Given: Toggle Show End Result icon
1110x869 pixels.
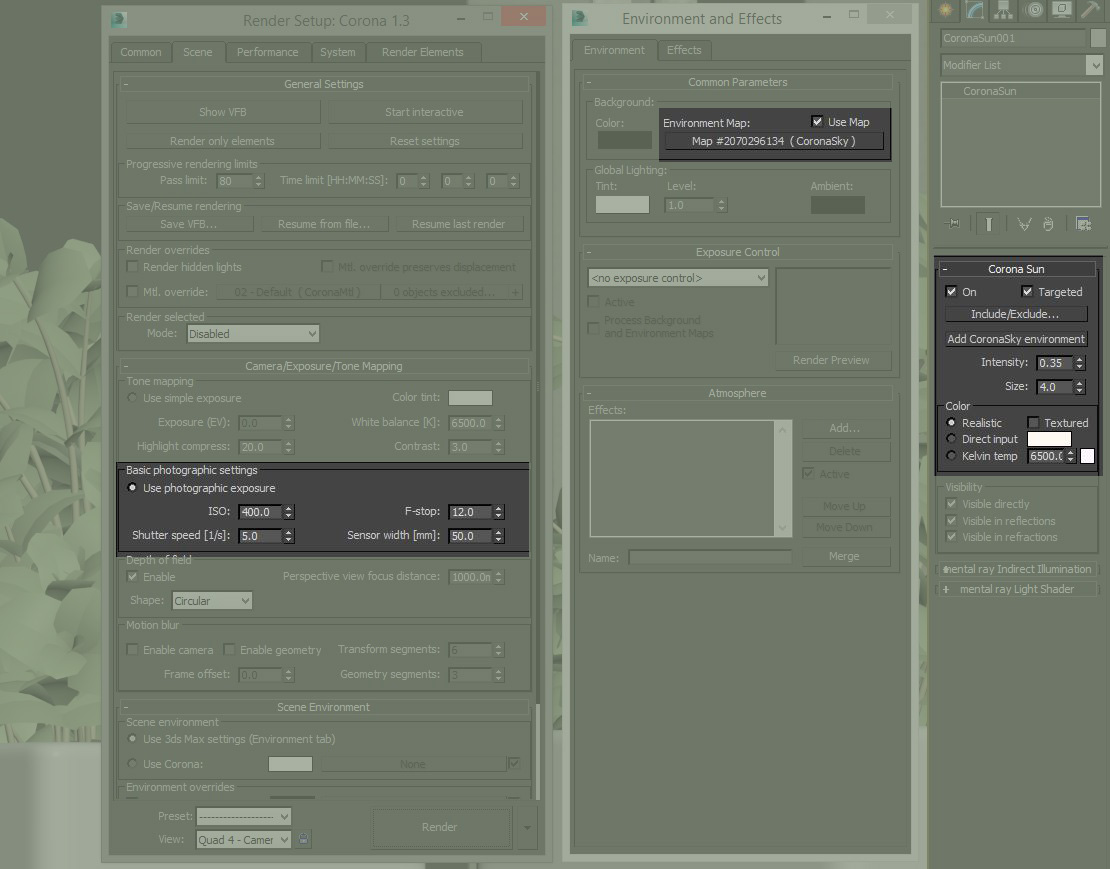Looking at the screenshot, I should (x=989, y=224).
